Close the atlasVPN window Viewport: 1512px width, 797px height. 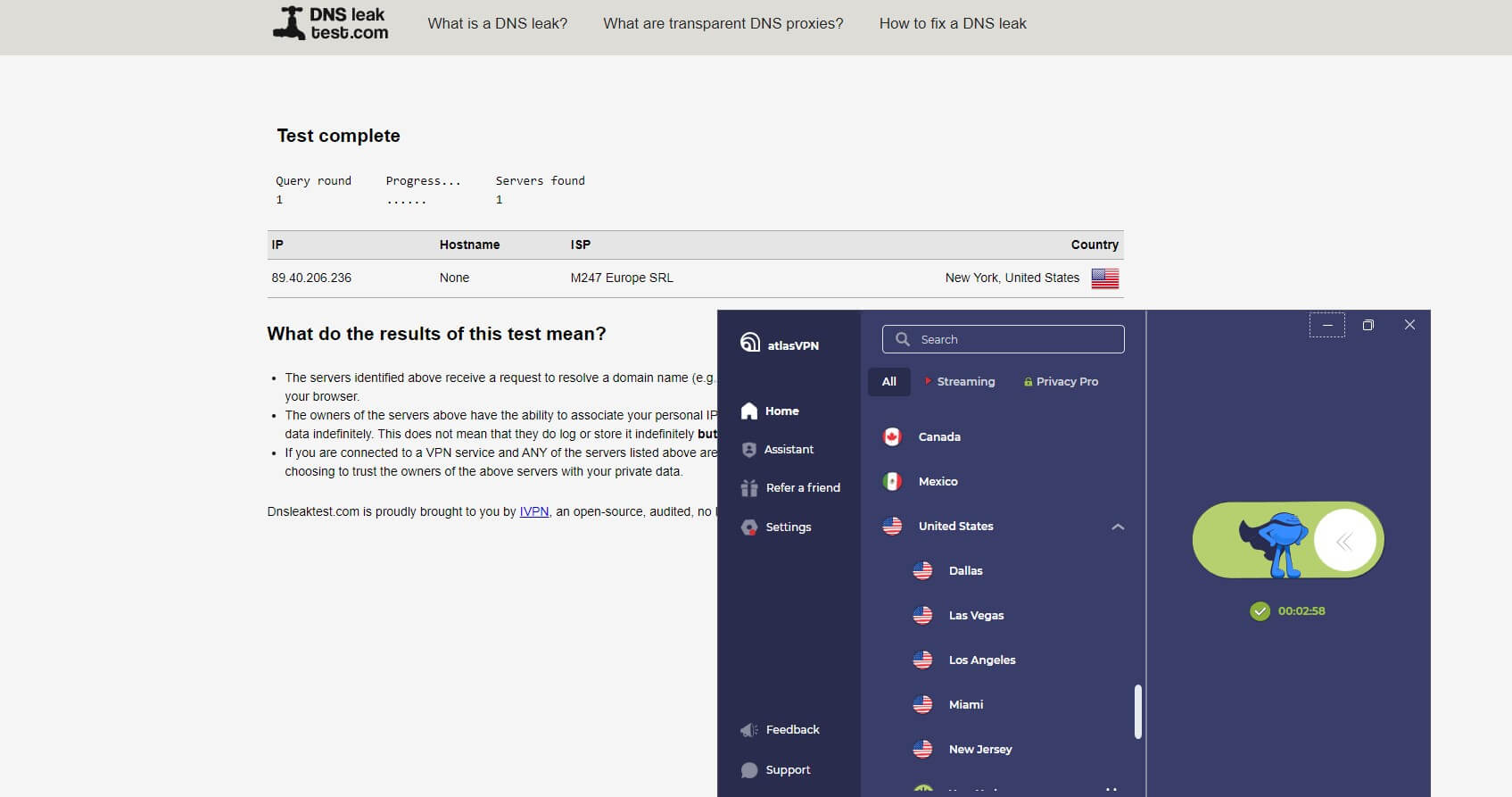[x=1409, y=325]
